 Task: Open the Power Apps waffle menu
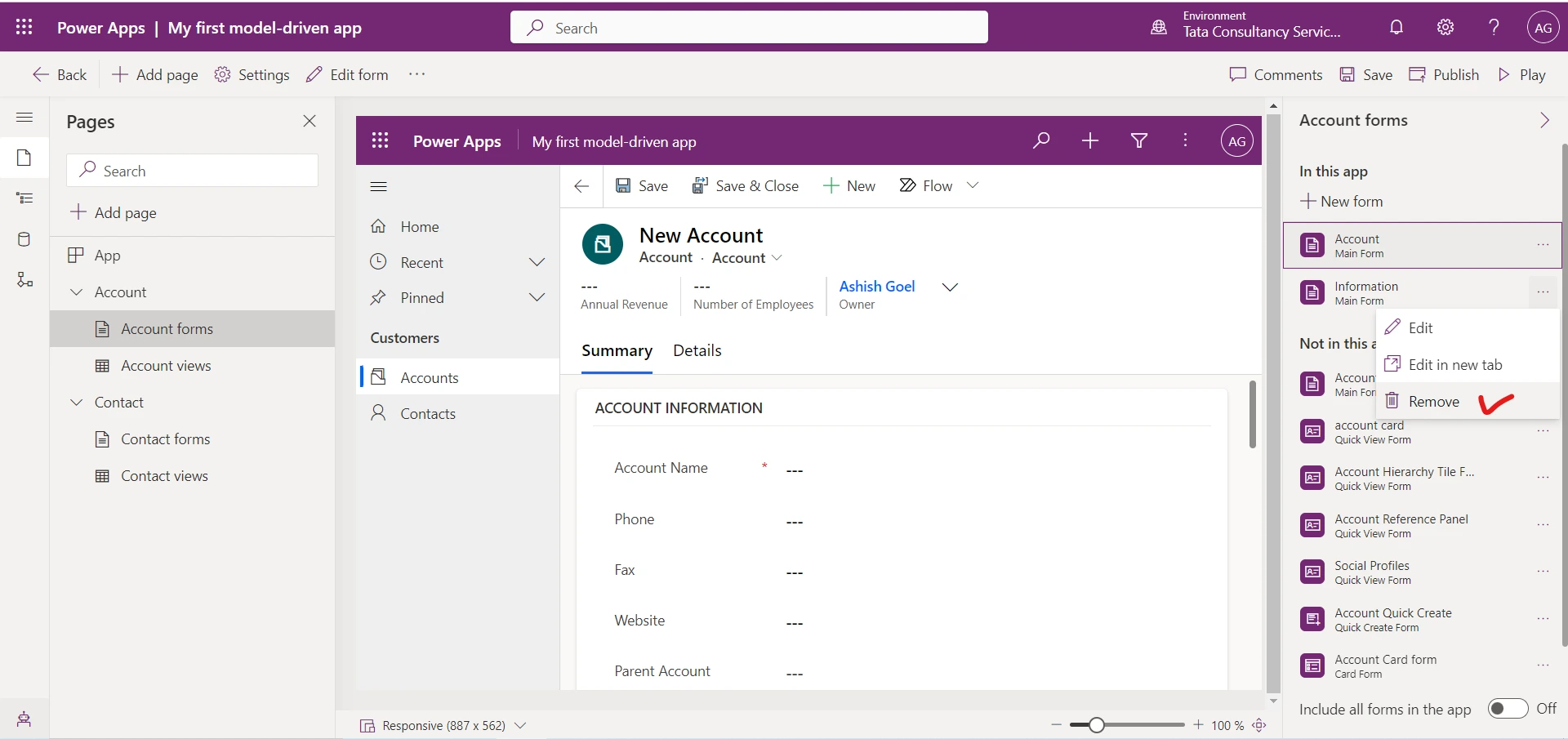point(24,27)
